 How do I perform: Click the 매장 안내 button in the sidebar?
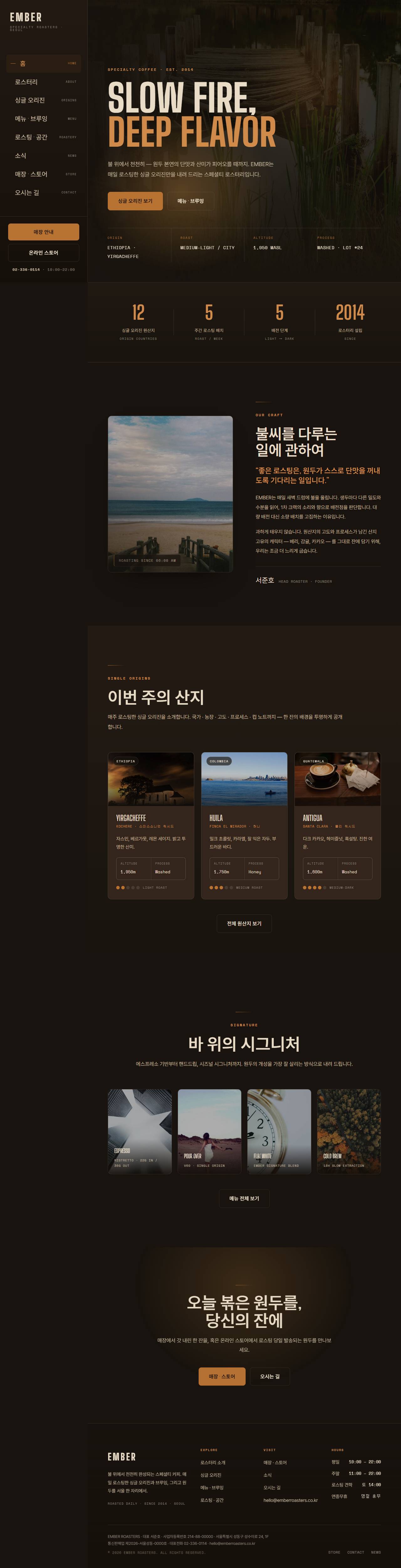coord(43,232)
